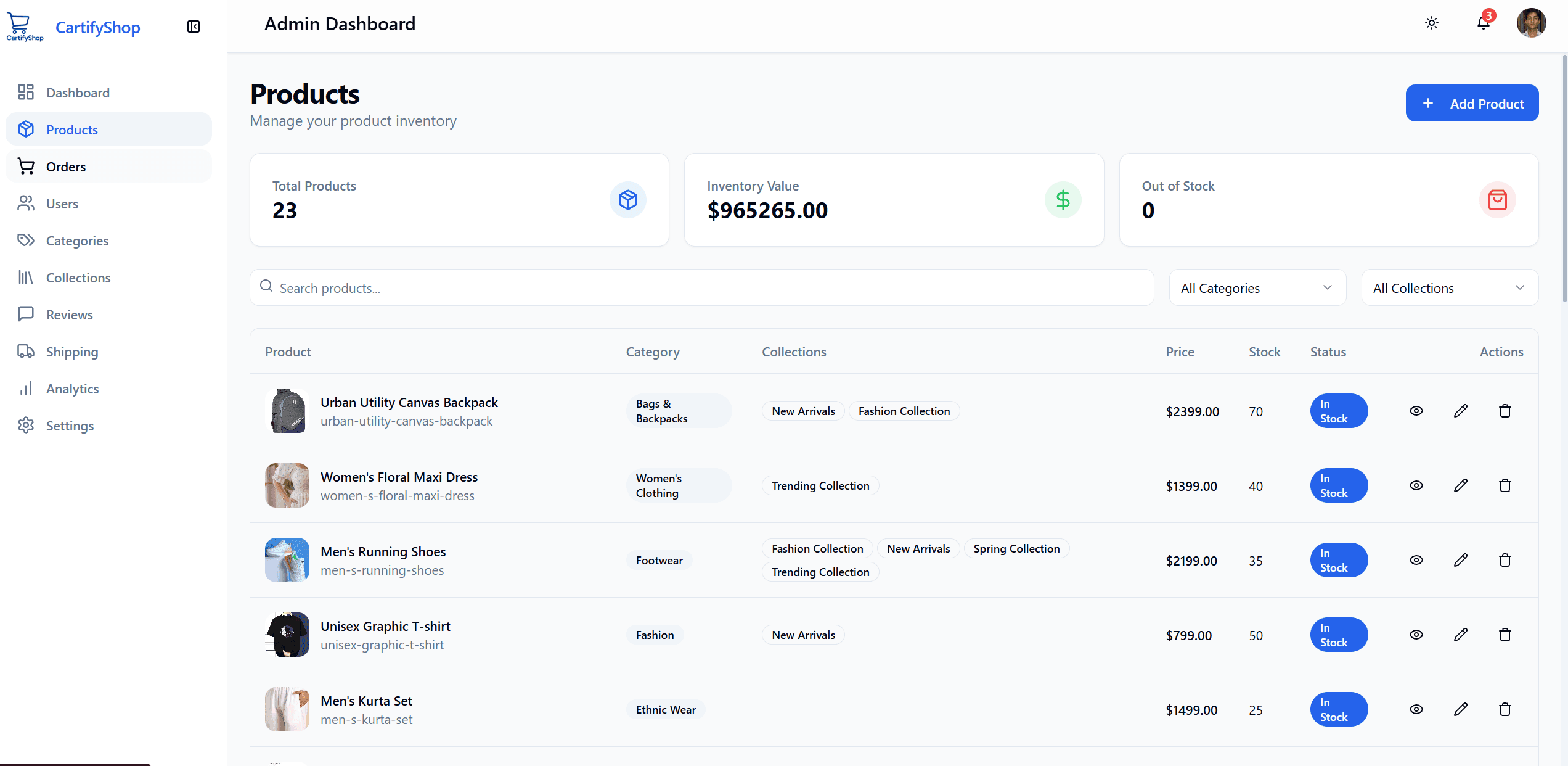Click the Men's Running Shoes name

(x=383, y=551)
